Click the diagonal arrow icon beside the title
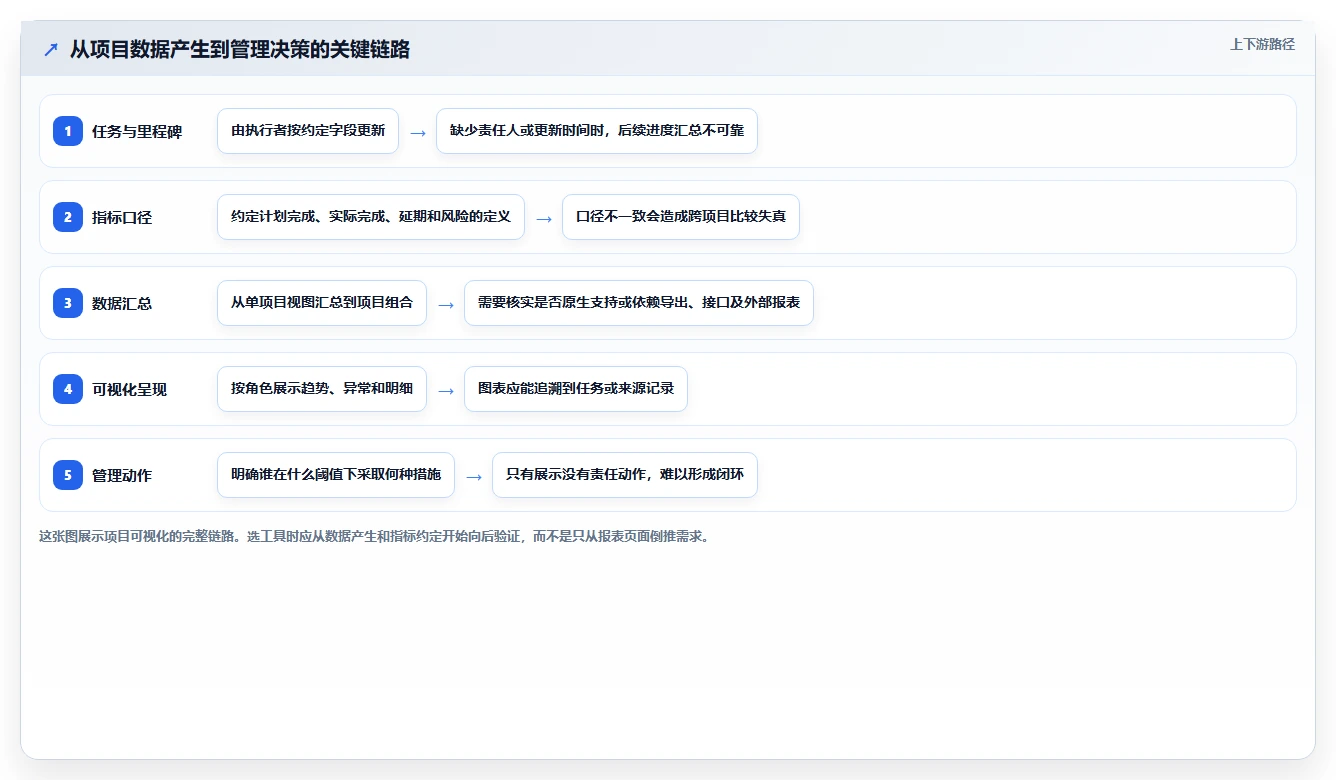The width and height of the screenshot is (1336, 780). [x=51, y=50]
